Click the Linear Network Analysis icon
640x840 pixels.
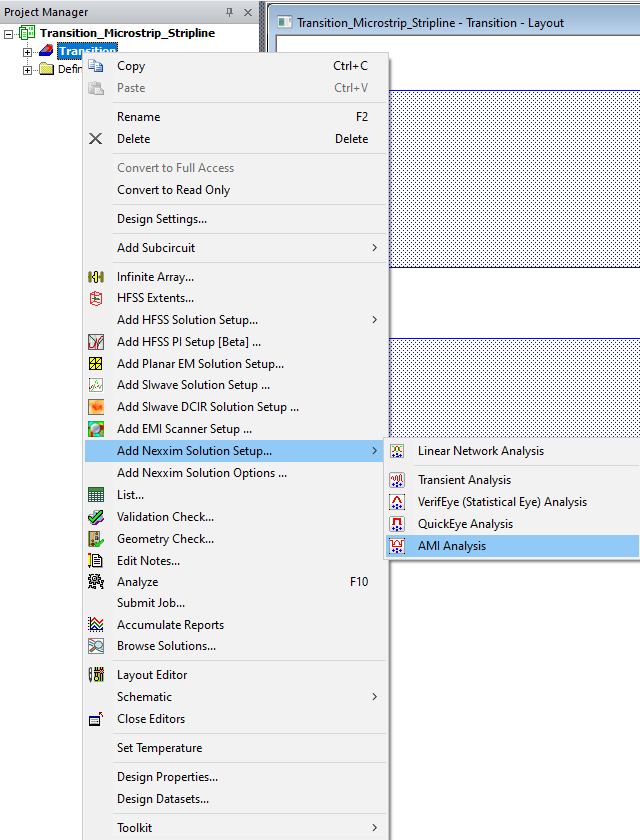pos(397,451)
